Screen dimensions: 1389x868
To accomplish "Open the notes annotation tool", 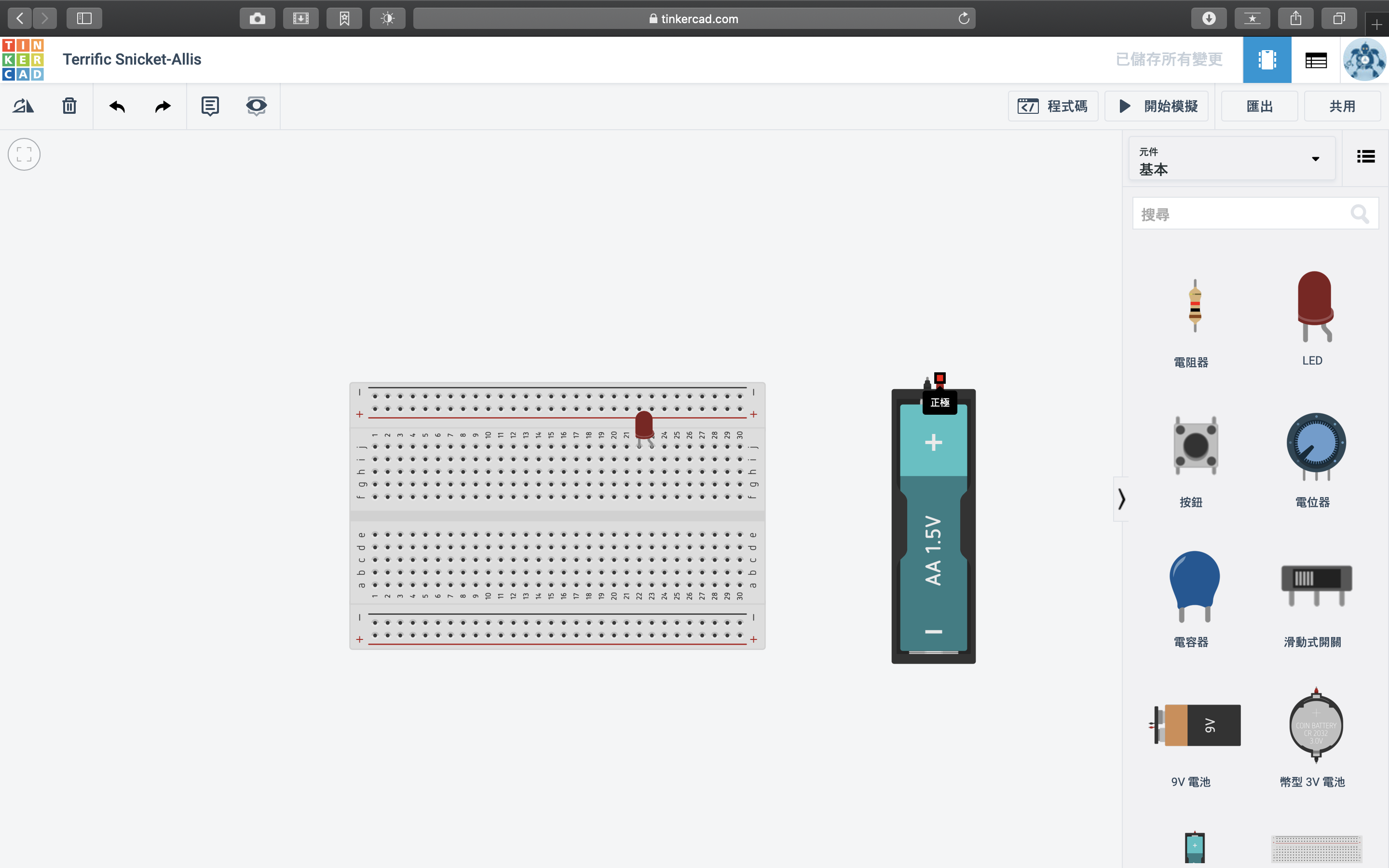I will 210,106.
